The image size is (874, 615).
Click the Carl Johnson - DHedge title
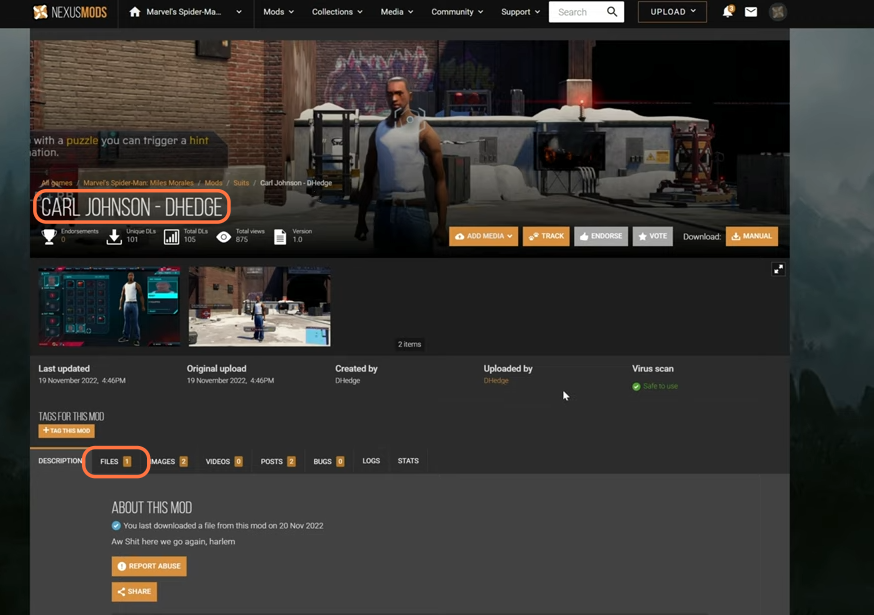(x=132, y=207)
